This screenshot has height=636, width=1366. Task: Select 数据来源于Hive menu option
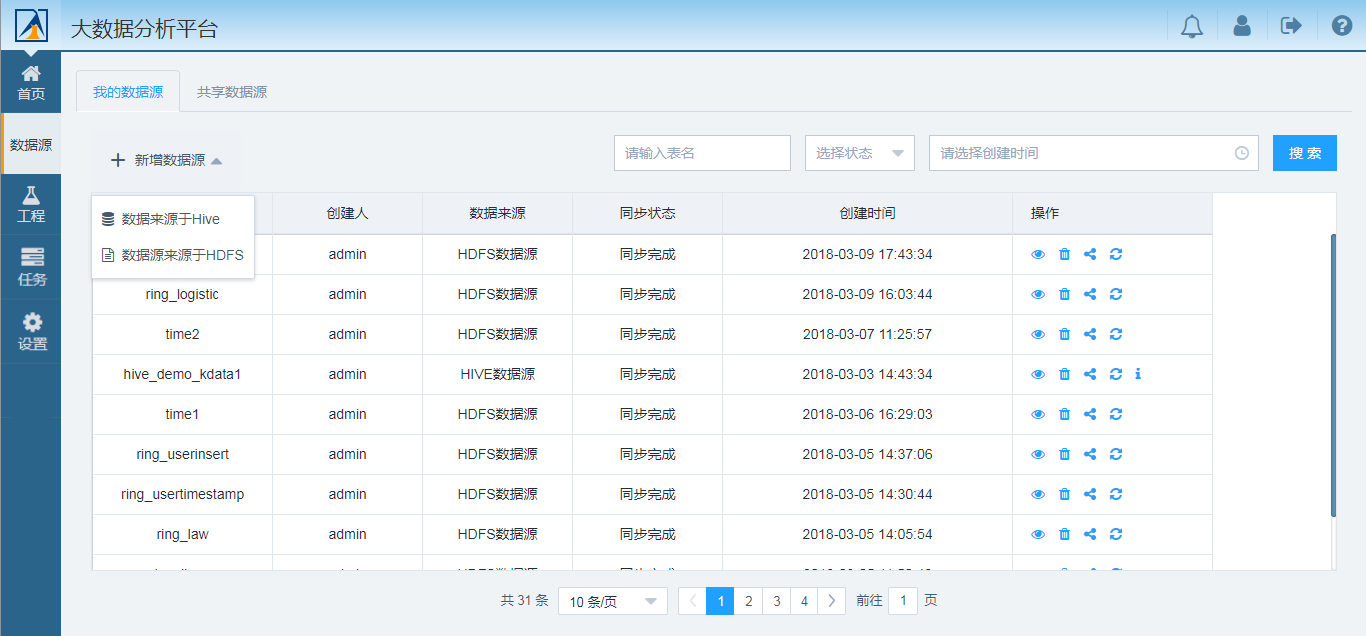pos(171,219)
